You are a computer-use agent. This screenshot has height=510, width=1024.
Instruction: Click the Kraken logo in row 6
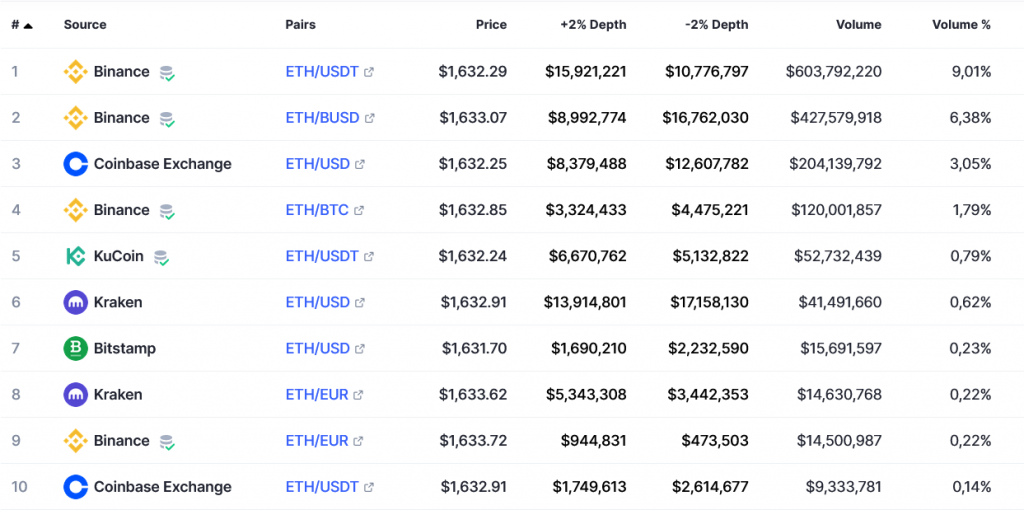coord(75,302)
